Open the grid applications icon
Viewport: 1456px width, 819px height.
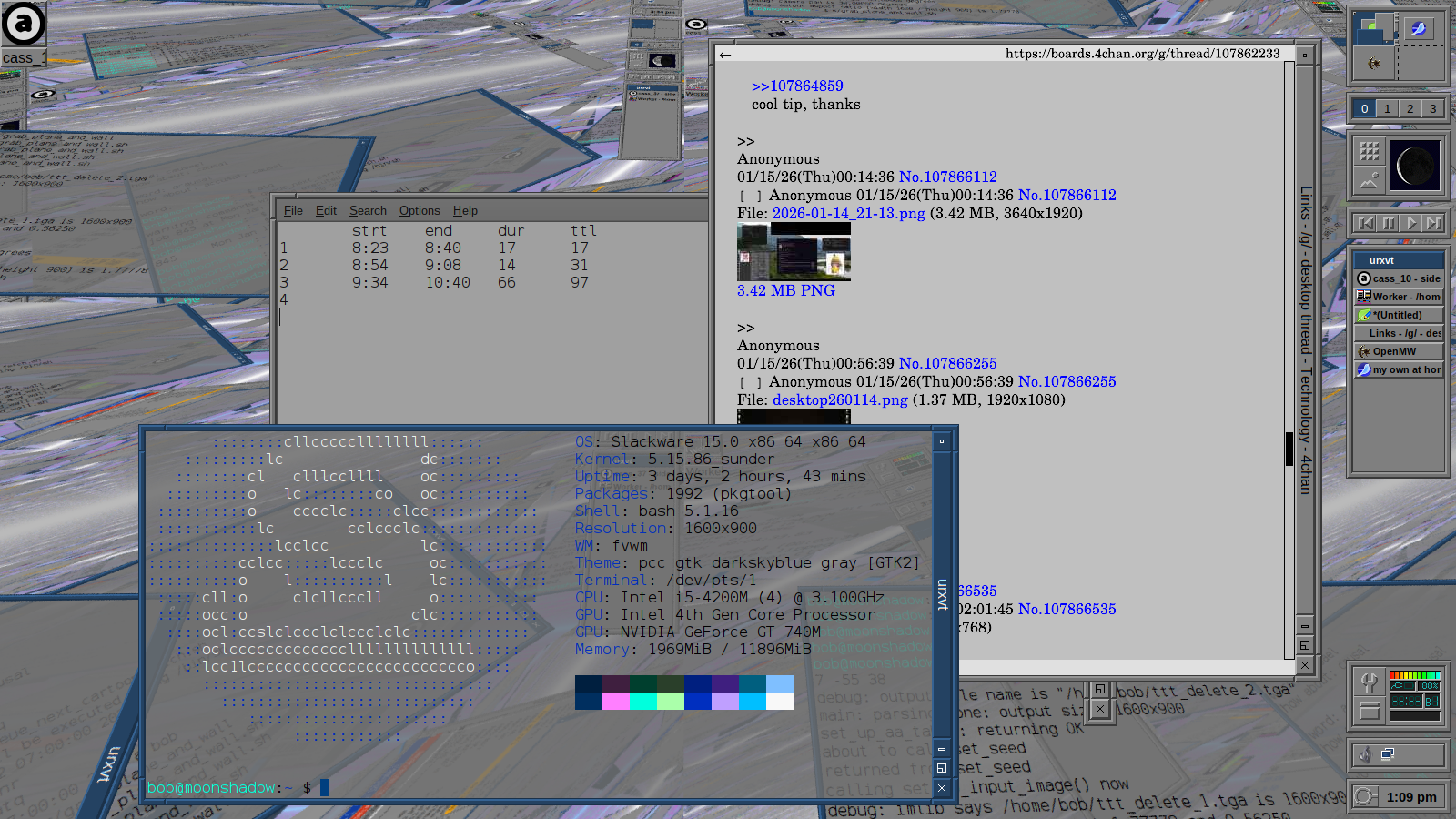(x=1370, y=151)
